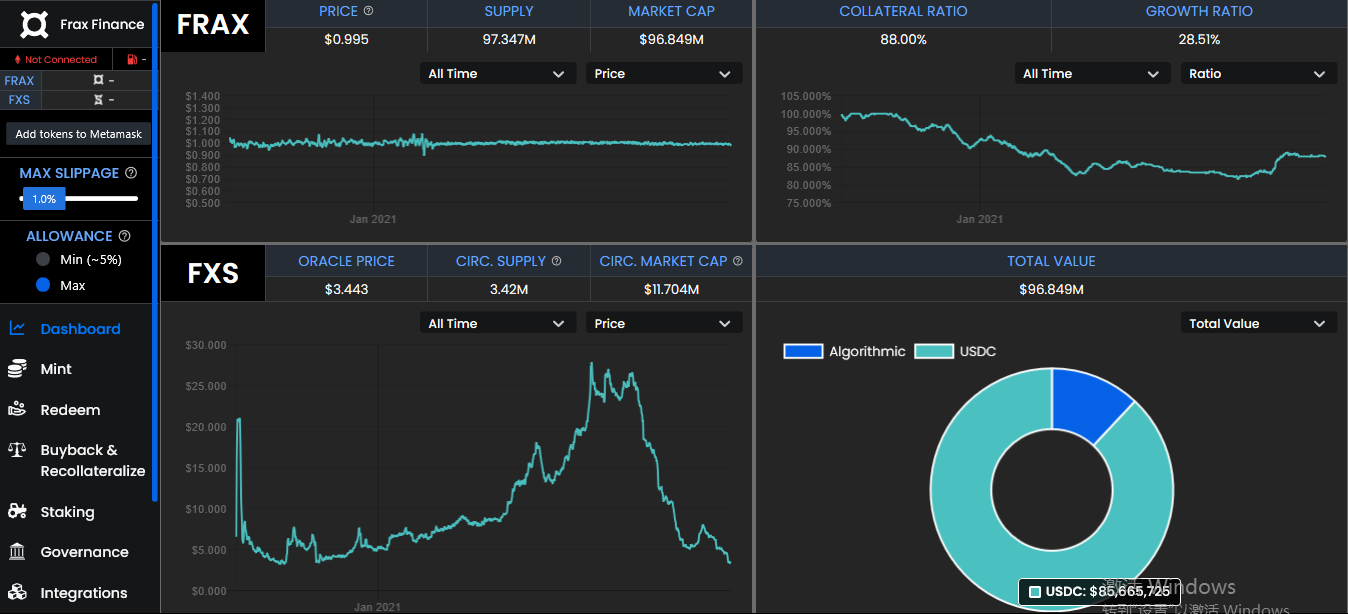Expand the Total Value dropdown
Viewport: 1348px width, 614px height.
click(x=1258, y=324)
